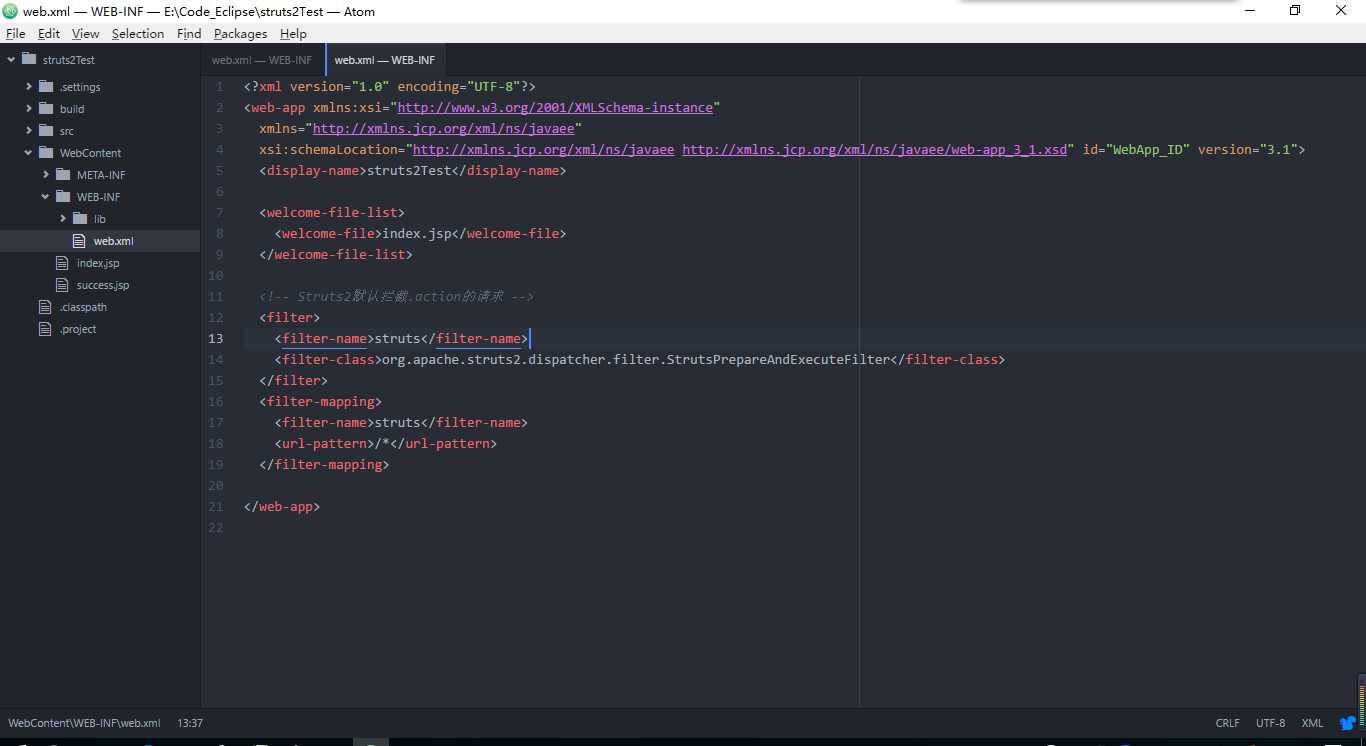Click the Struts2 comment on line 11
This screenshot has height=746, width=1366.
click(x=396, y=296)
